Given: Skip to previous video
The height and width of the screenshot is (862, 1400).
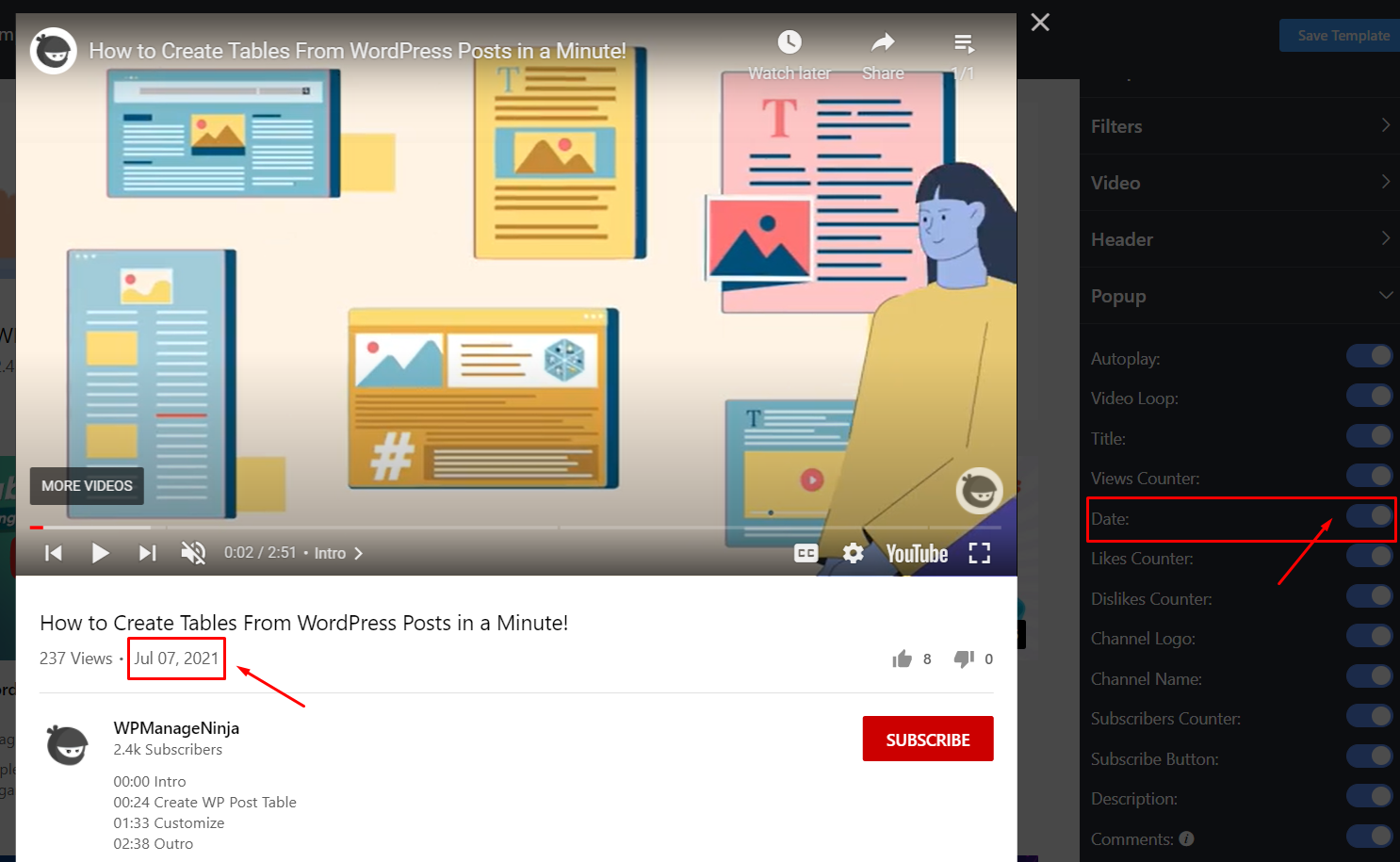Looking at the screenshot, I should 54,553.
